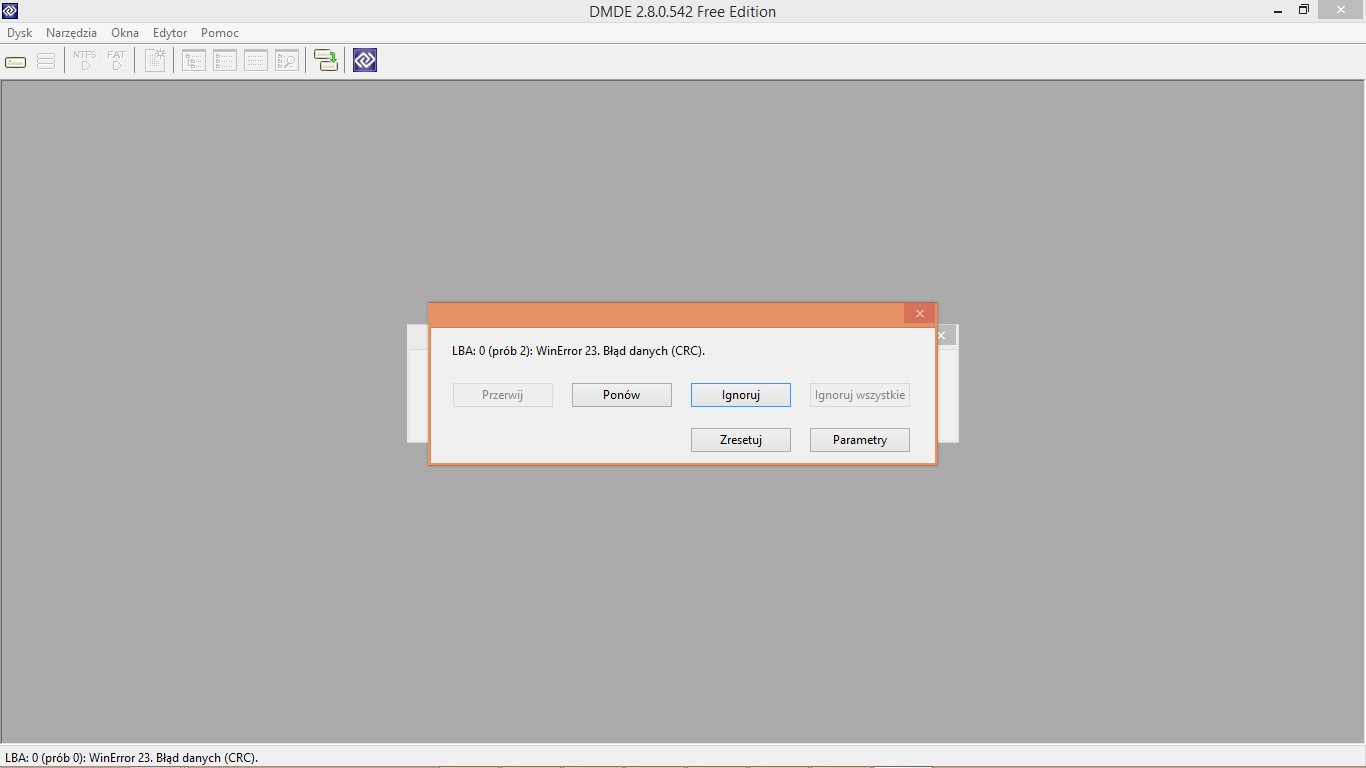The height and width of the screenshot is (768, 1366).
Task: Open the Edytor menu
Action: (170, 33)
